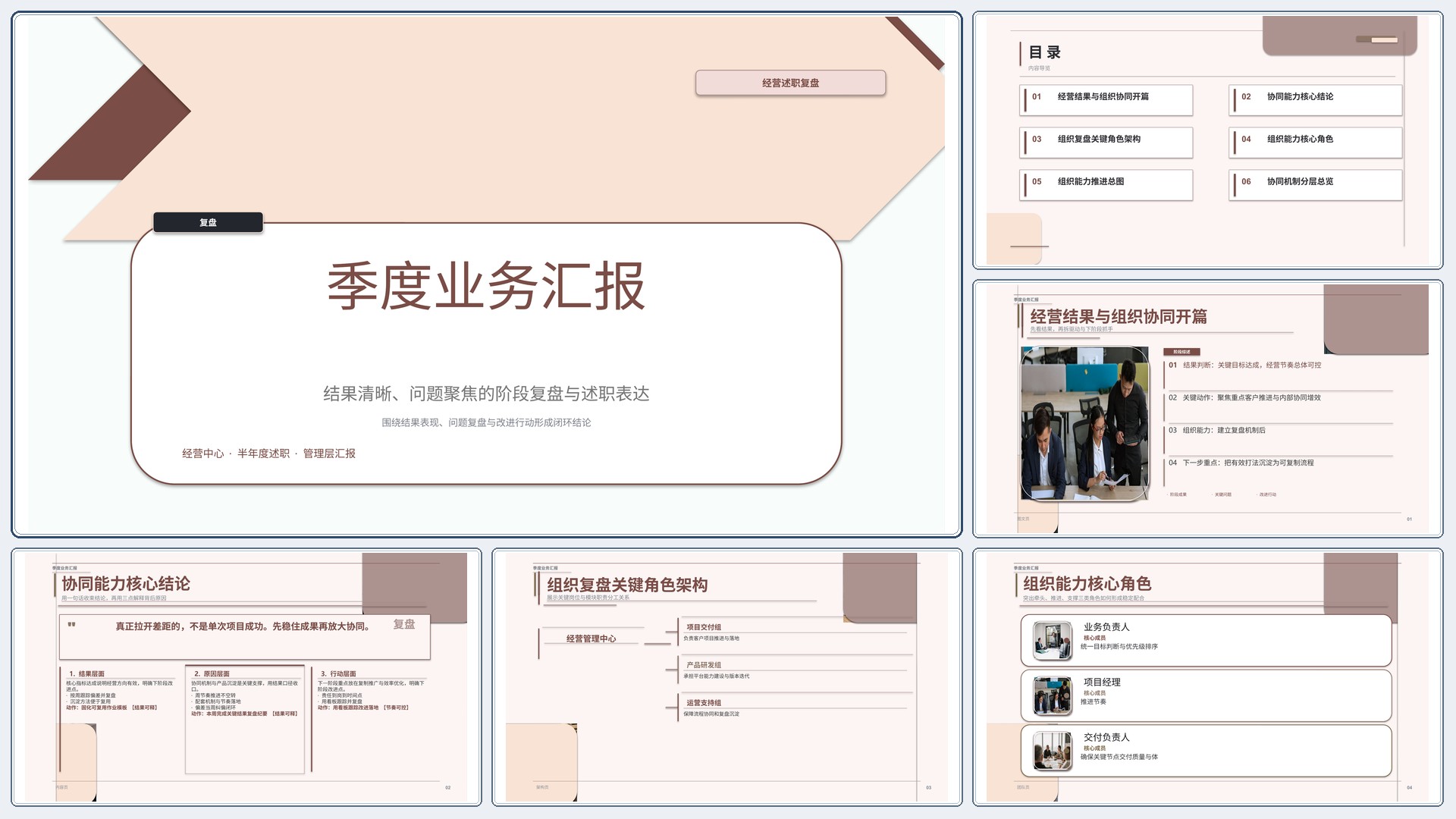Open the 季度业务汇报 cover slide thumbnail
Viewport: 1456px width, 819px height.
tap(486, 275)
